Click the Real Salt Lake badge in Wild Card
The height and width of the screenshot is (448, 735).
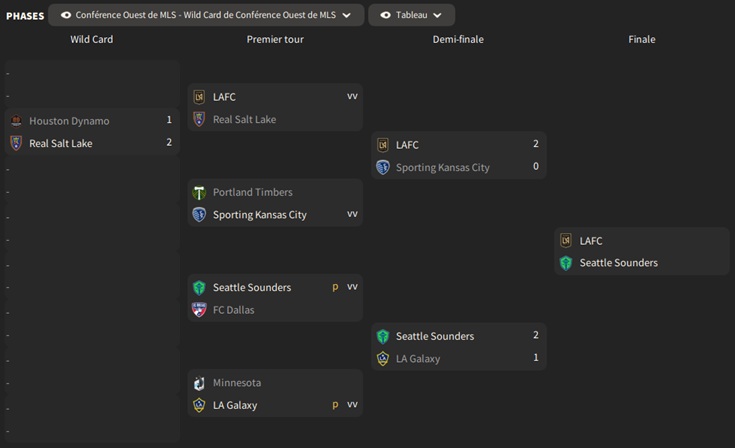tap(16, 143)
